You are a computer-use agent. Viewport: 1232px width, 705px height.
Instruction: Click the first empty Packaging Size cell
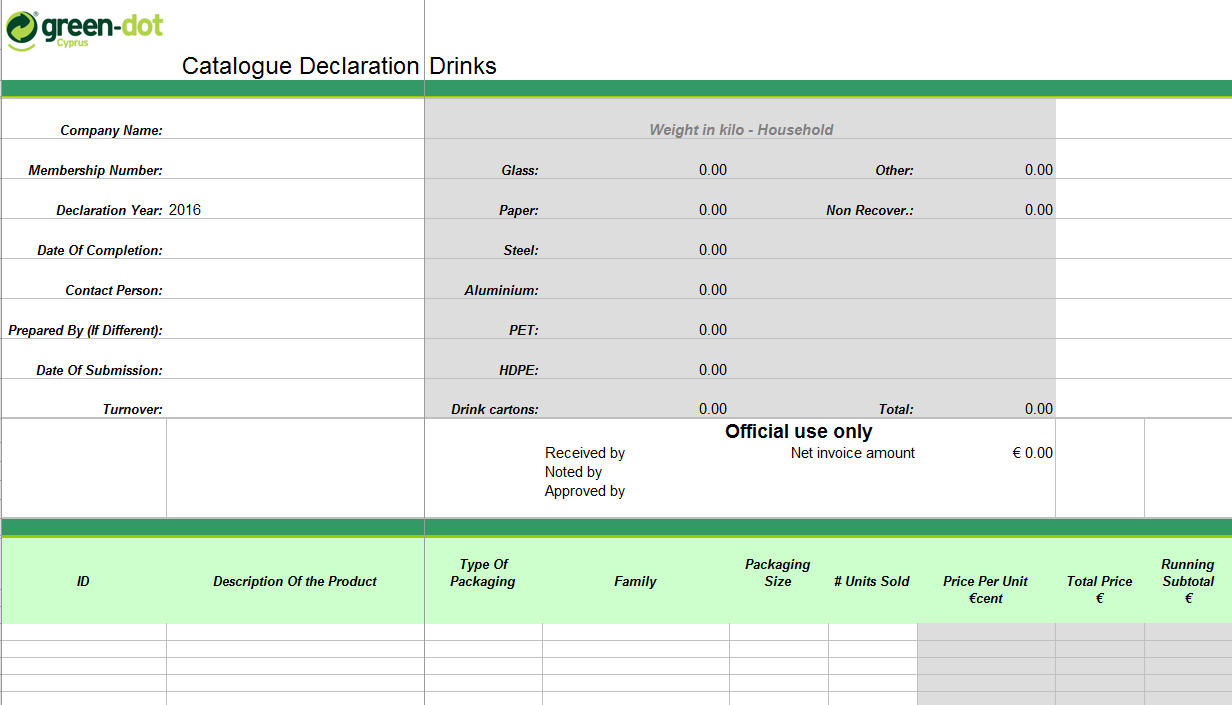(779, 632)
